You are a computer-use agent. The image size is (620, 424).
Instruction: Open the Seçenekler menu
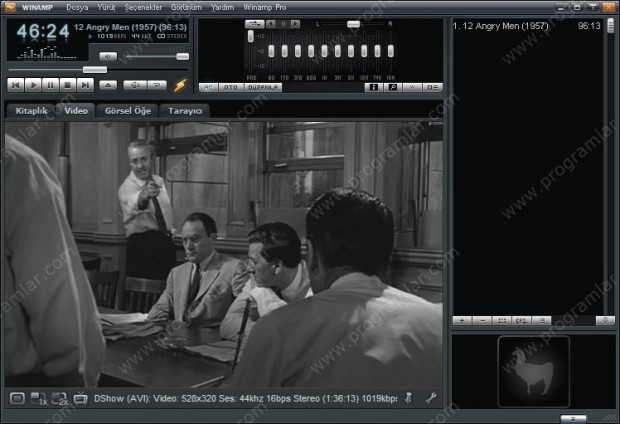pos(143,7)
